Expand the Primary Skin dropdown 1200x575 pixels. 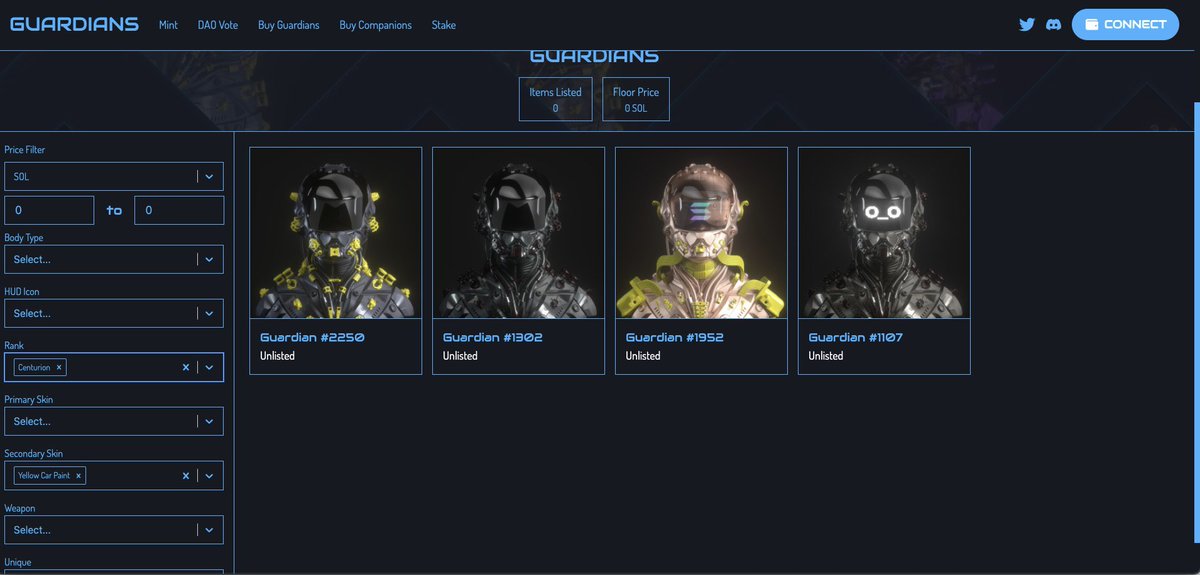114,421
